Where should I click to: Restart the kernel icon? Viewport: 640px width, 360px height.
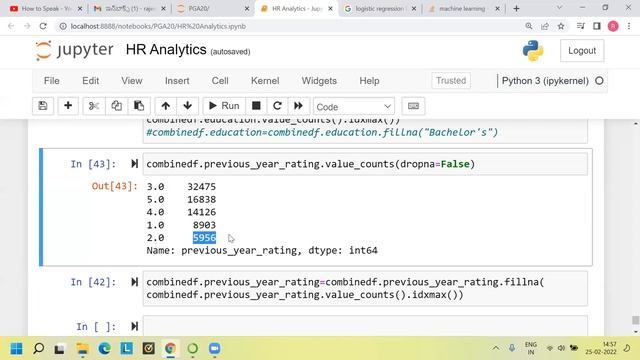[x=277, y=106]
